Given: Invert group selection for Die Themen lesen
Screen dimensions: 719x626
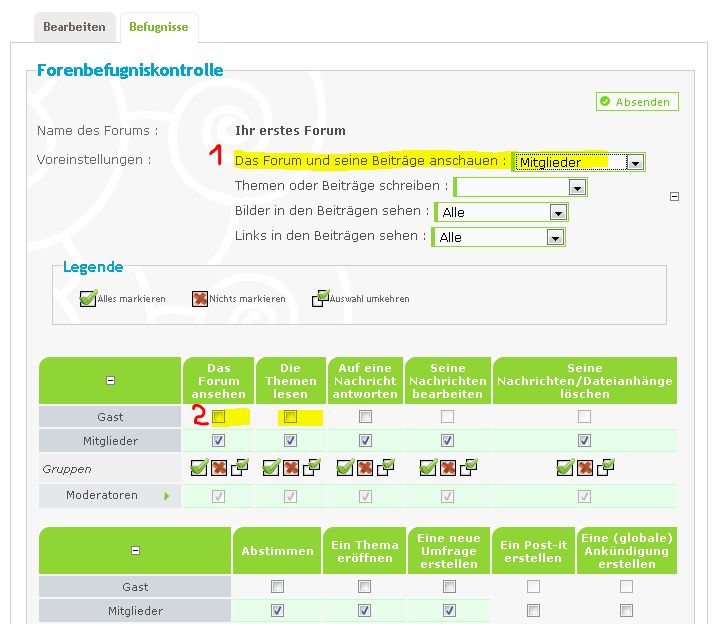Looking at the screenshot, I should click(x=312, y=468).
